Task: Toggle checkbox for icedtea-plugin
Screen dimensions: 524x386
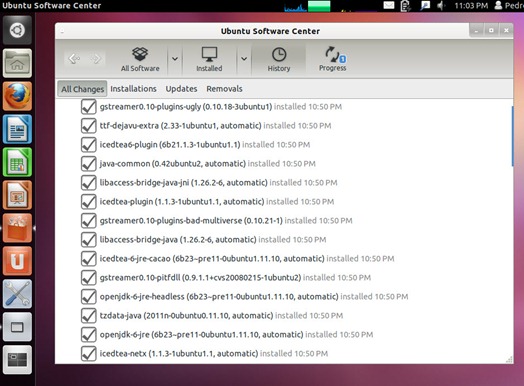Action: pos(89,202)
